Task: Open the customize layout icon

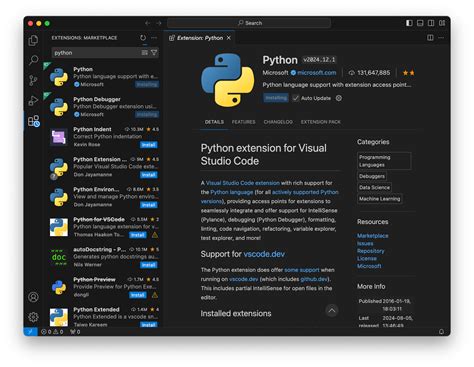Action: pos(442,23)
